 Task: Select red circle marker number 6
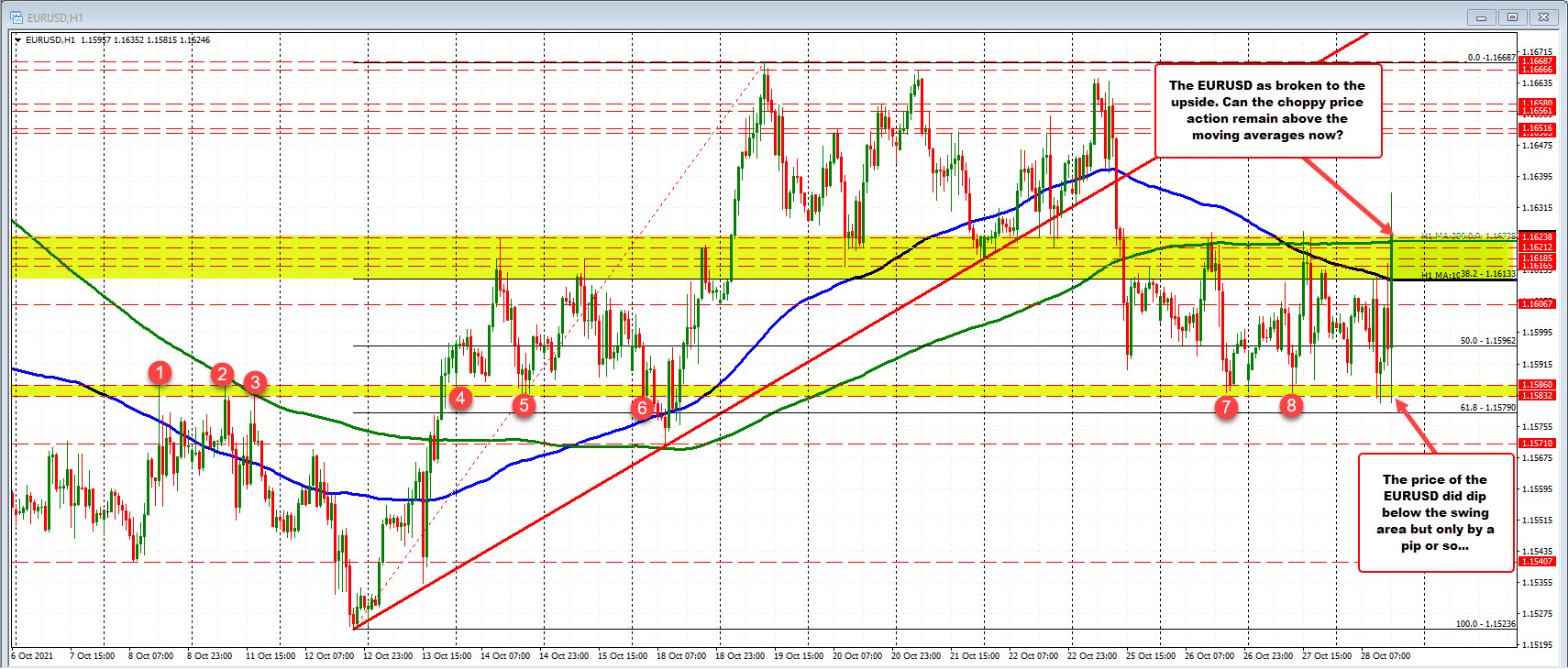click(x=642, y=408)
